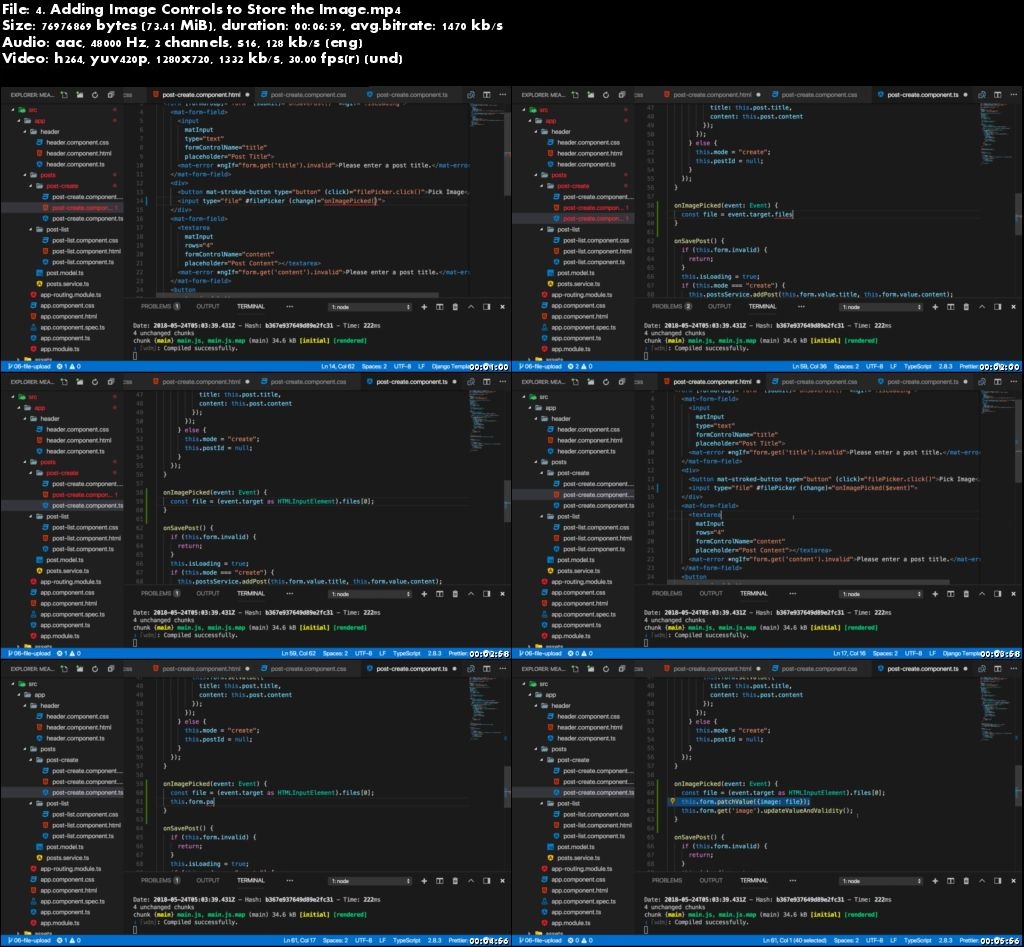1024x947 pixels.
Task: Toggle panel position to right, 00:04:56 frame
Action: pyautogui.click(x=487, y=880)
